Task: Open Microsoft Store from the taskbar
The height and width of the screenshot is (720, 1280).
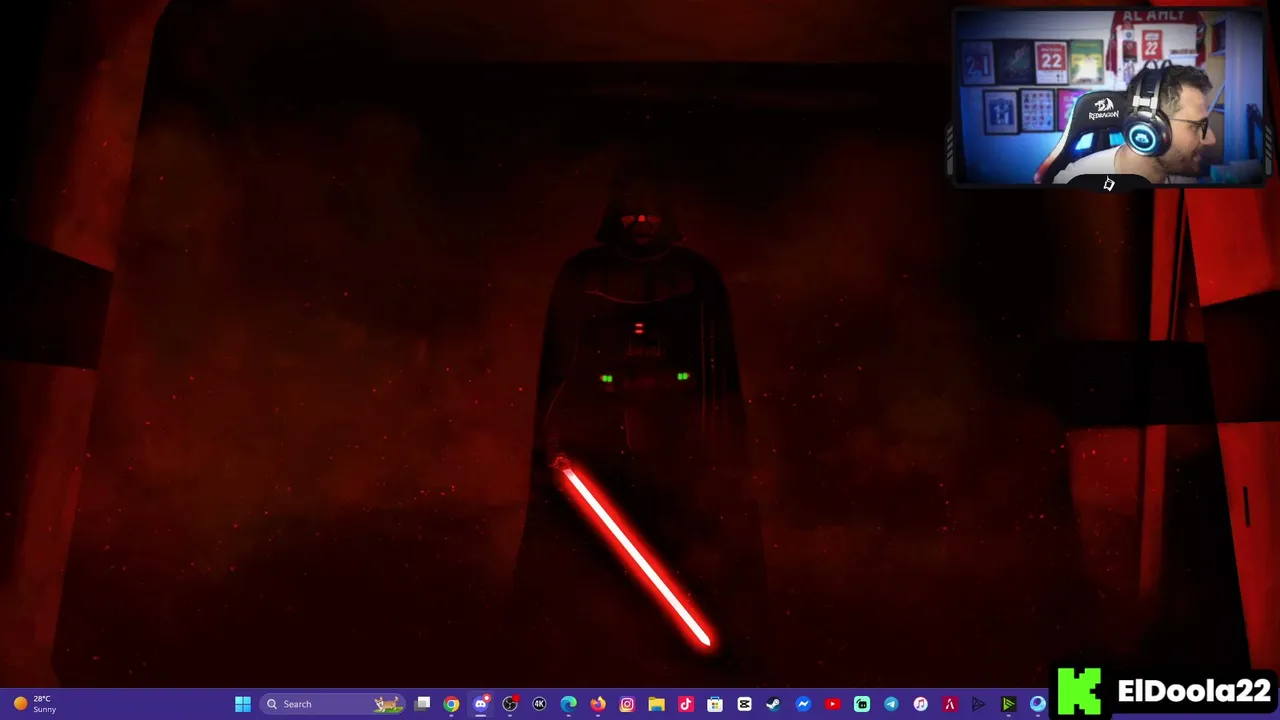Action: pos(715,704)
